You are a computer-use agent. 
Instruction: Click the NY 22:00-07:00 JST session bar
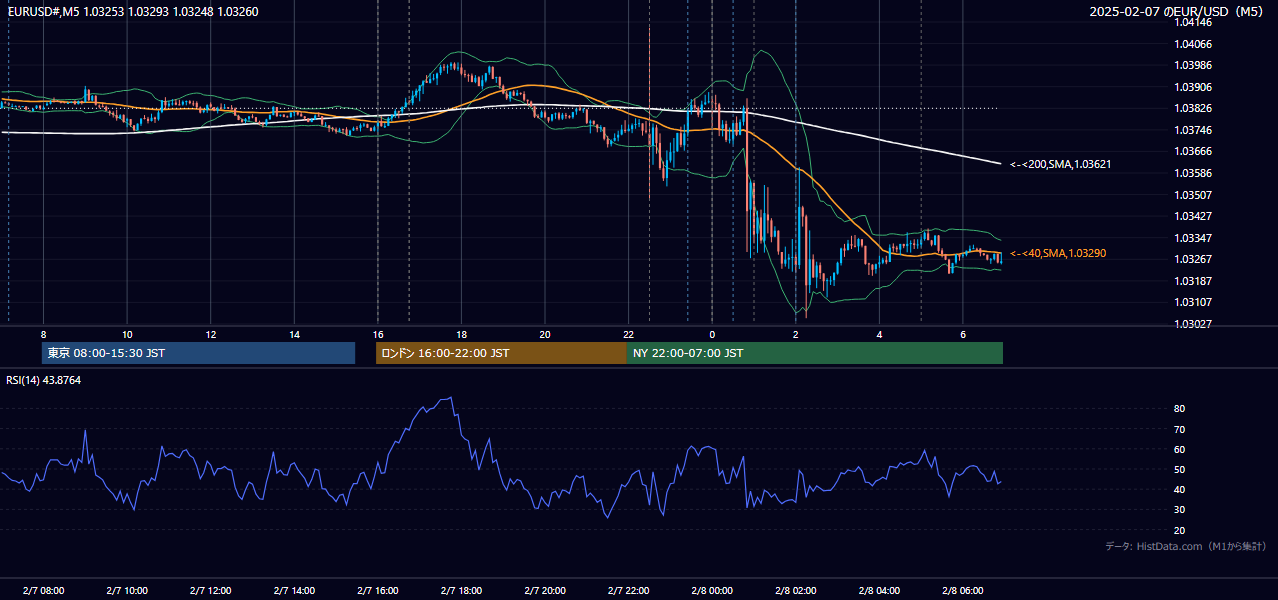[815, 353]
